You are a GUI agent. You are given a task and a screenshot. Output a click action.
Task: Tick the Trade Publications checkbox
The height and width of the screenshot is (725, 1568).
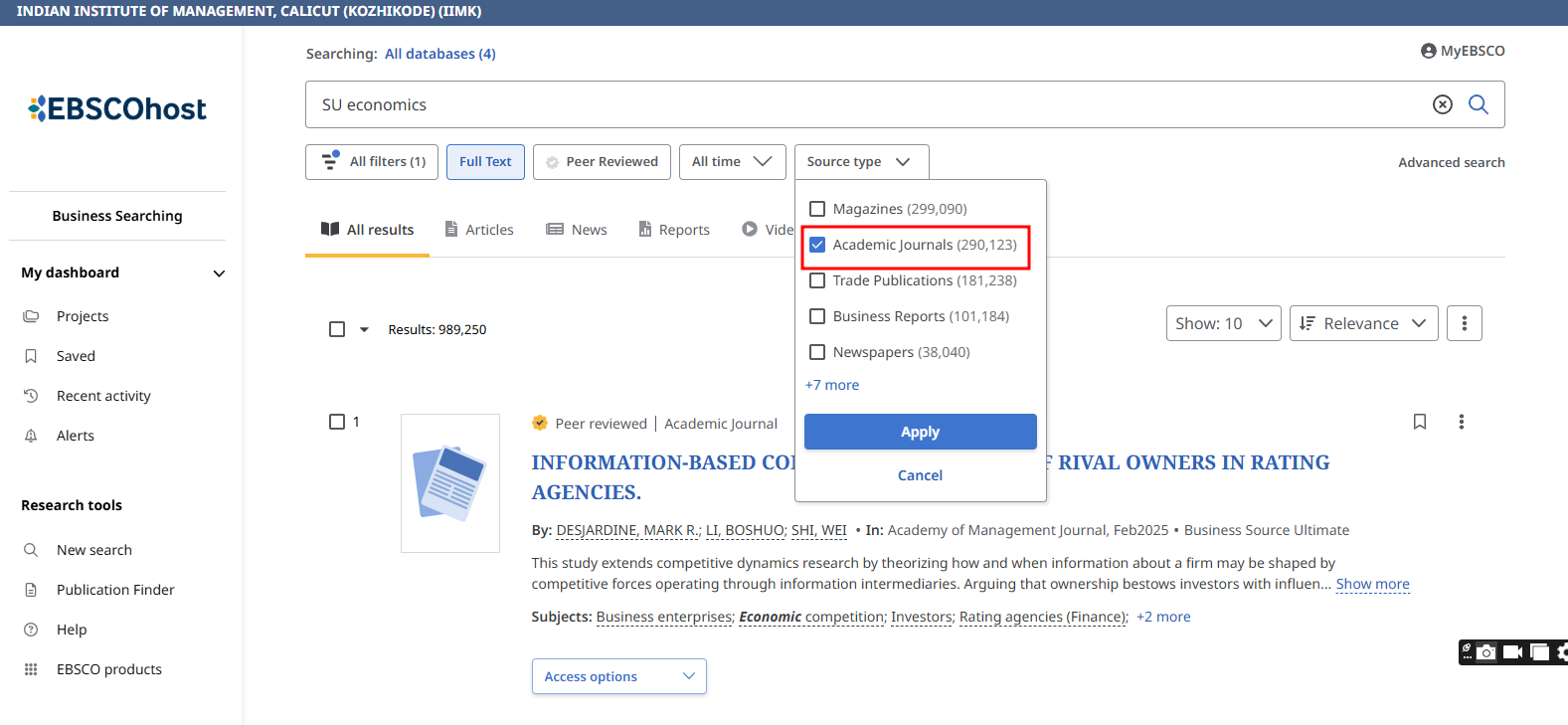click(x=817, y=280)
